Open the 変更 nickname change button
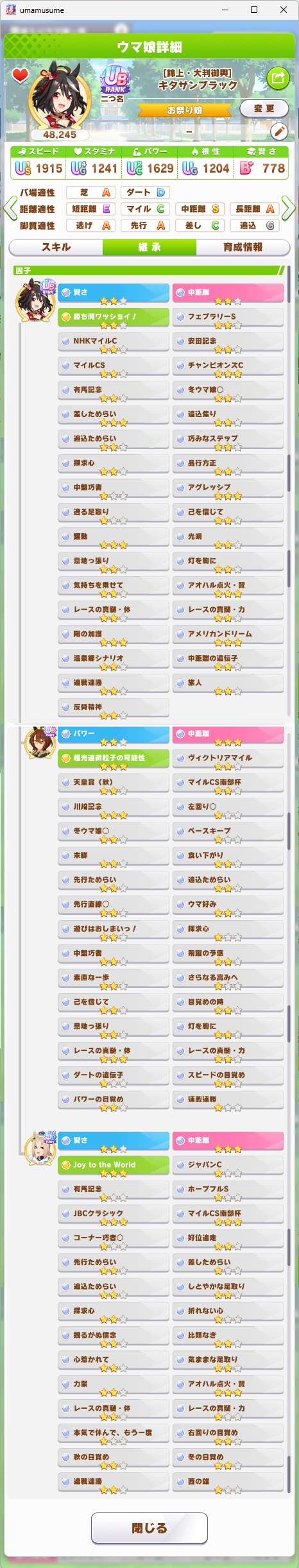Screen dimensions: 299x1568 point(264,108)
